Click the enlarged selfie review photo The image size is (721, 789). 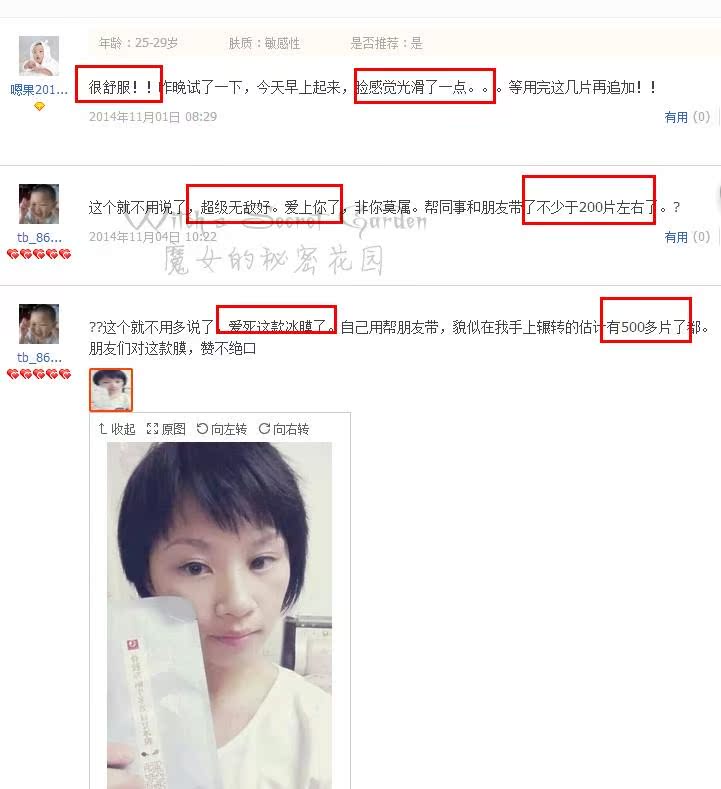pyautogui.click(x=219, y=615)
